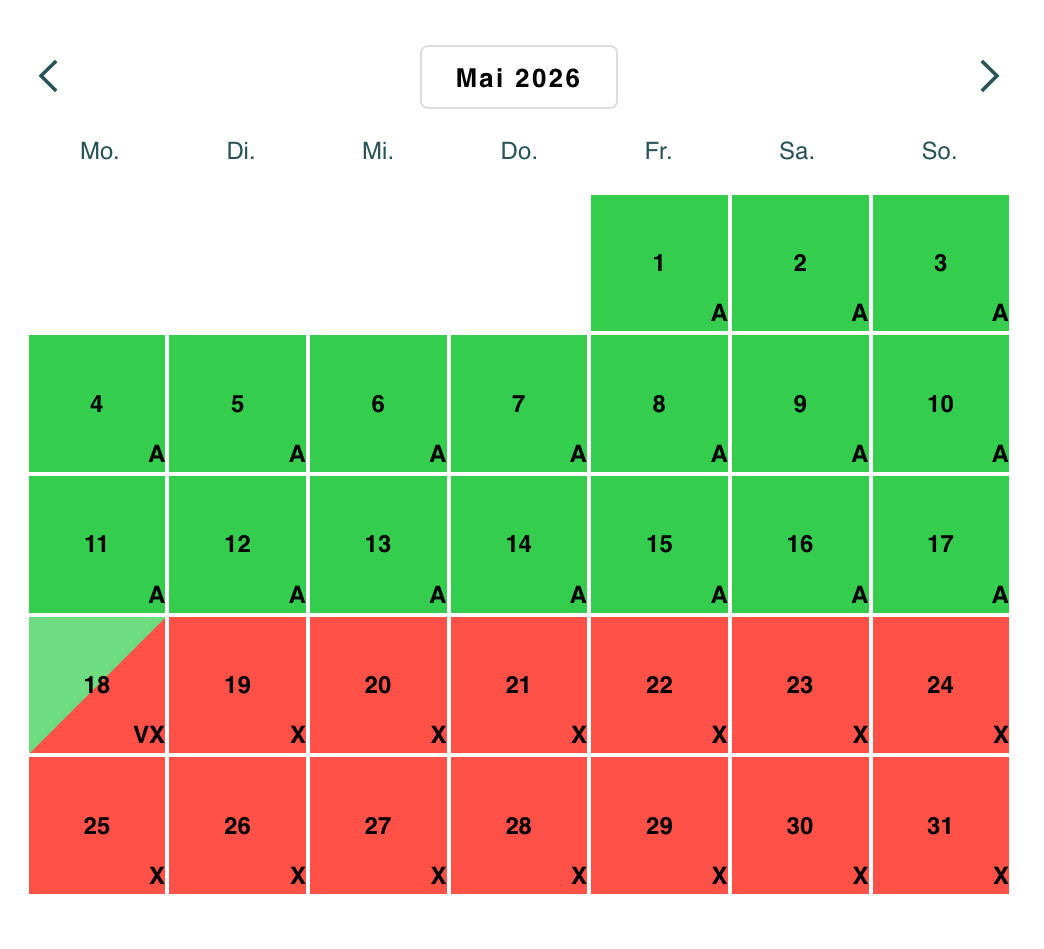
Task: Select blocked date 22
Action: [x=659, y=685]
